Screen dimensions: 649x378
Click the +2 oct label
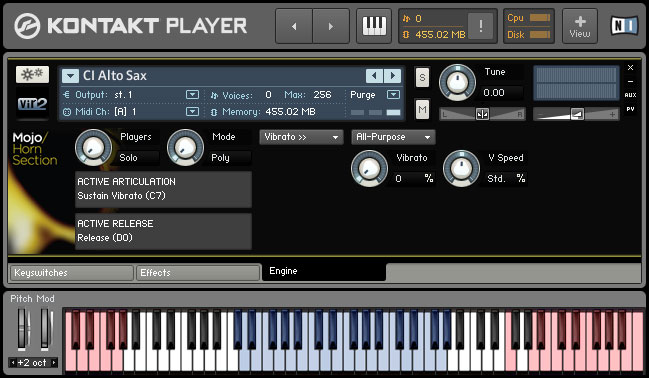click(x=32, y=363)
